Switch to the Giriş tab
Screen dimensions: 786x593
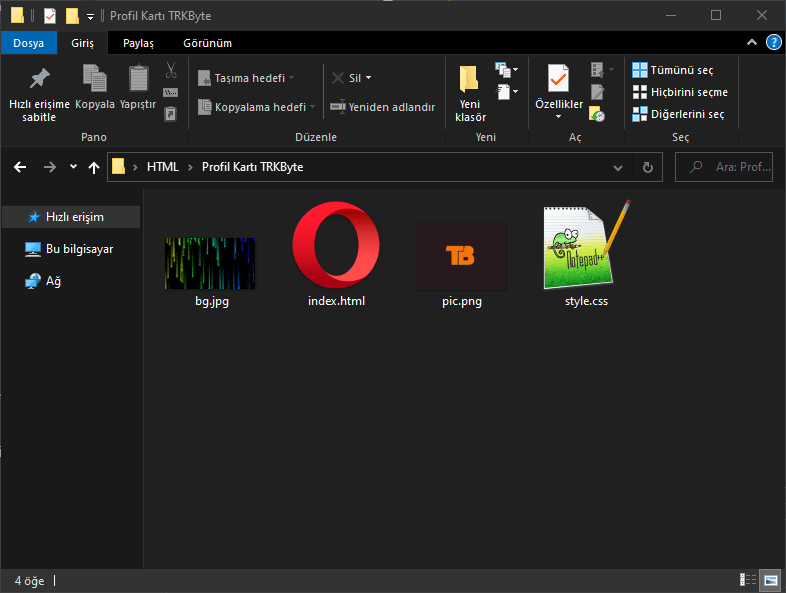tap(82, 43)
